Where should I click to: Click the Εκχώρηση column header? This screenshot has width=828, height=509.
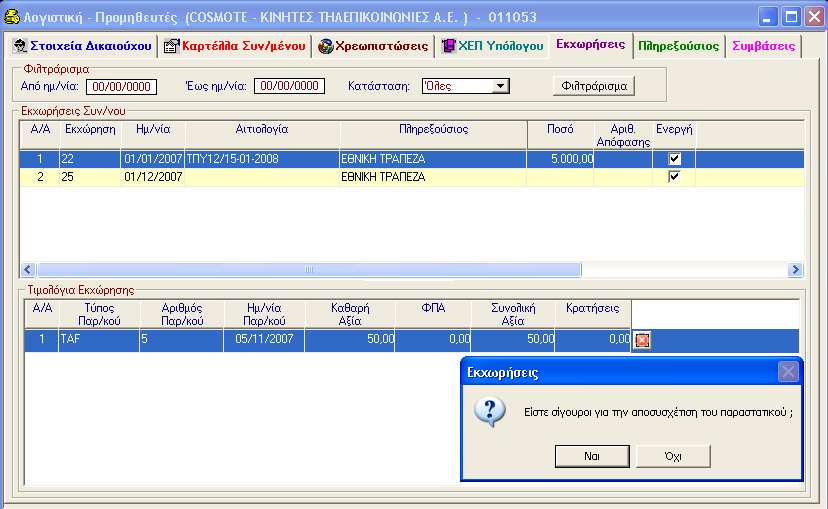pyautogui.click(x=90, y=135)
